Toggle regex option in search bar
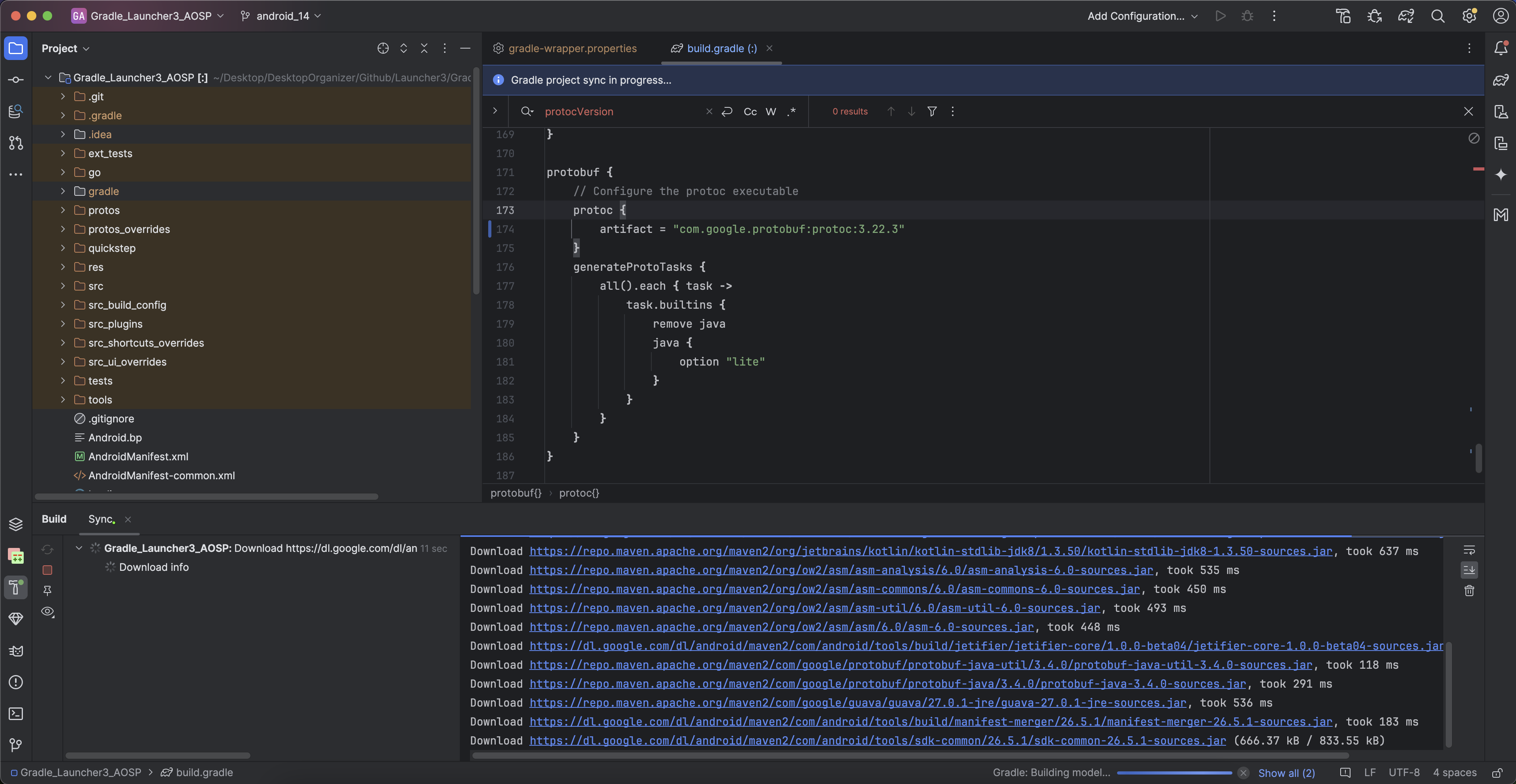Screen dimensions: 1516x784 [x=792, y=111]
